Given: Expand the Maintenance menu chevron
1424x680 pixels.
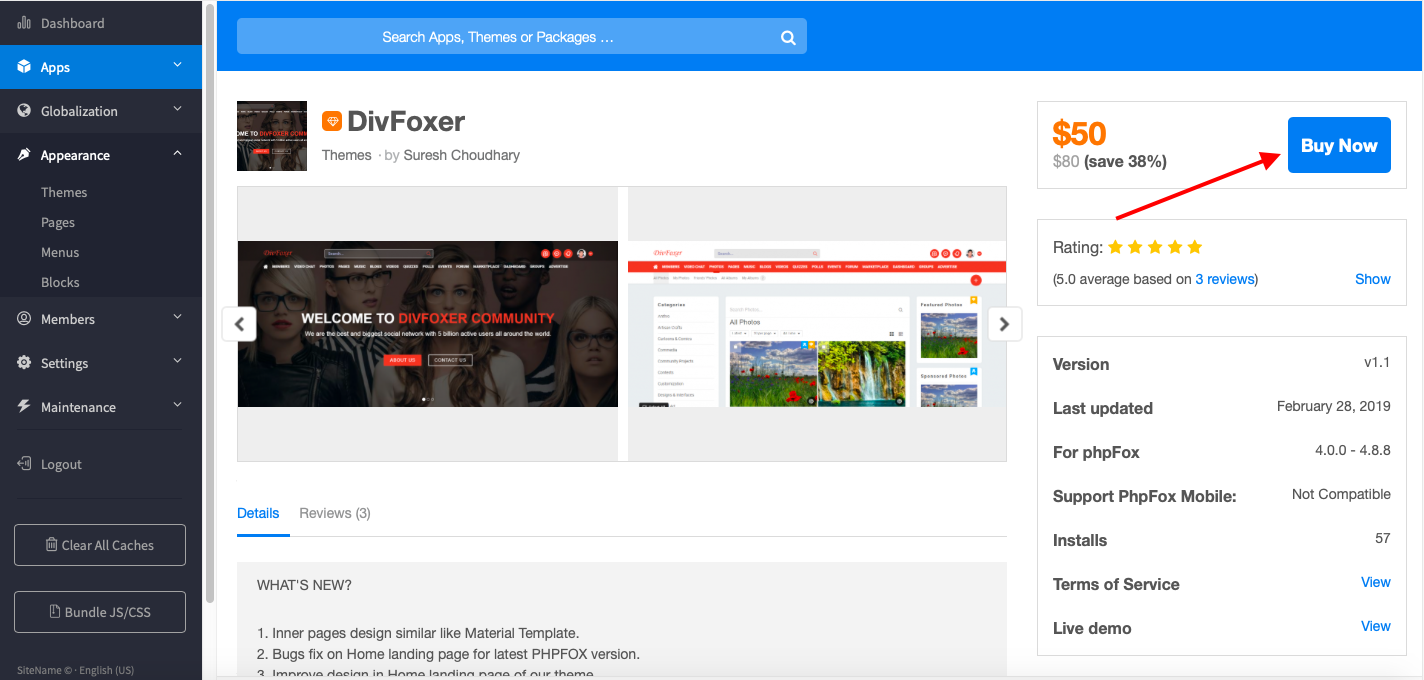Looking at the screenshot, I should 177,405.
